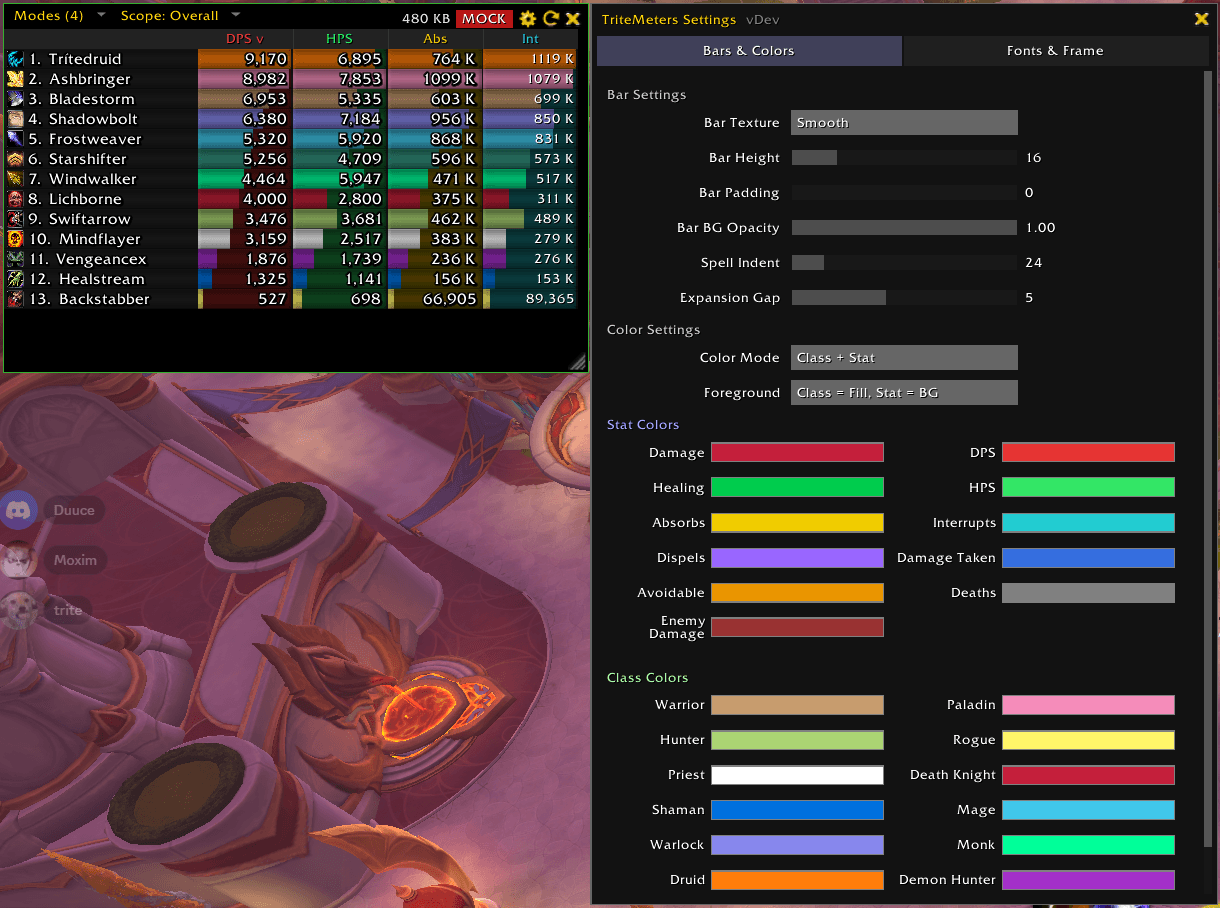1220x908 pixels.
Task: Open the Modes (4) dropdown
Action: tap(58, 16)
